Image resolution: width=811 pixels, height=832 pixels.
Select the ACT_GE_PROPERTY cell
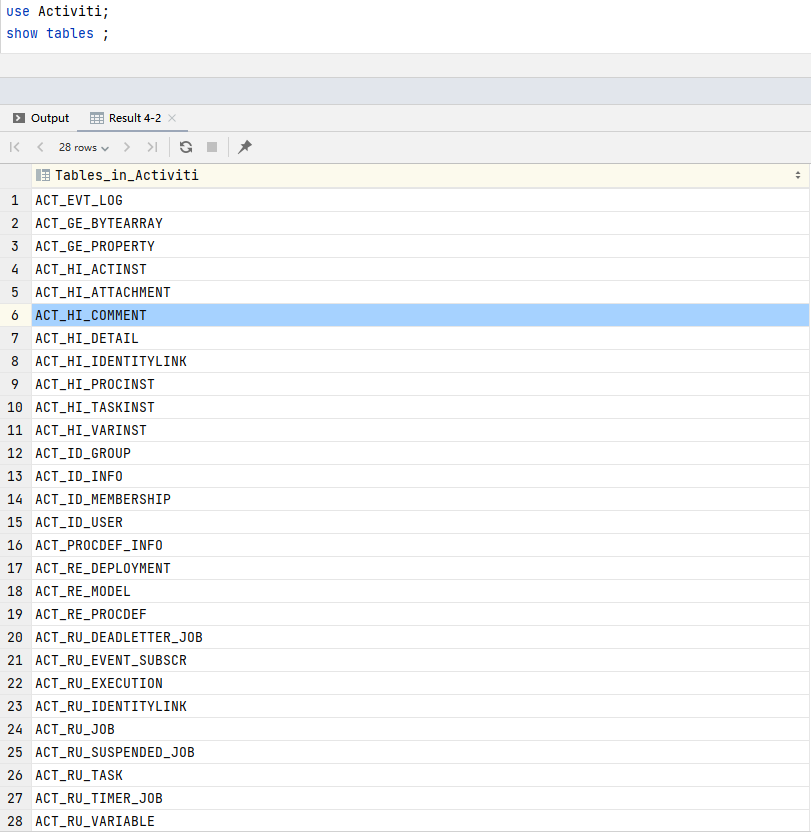click(420, 246)
